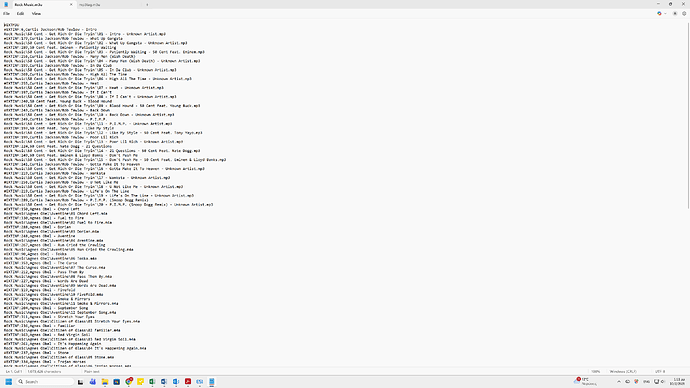Click the Notepad icon on the taskbar

212,381
